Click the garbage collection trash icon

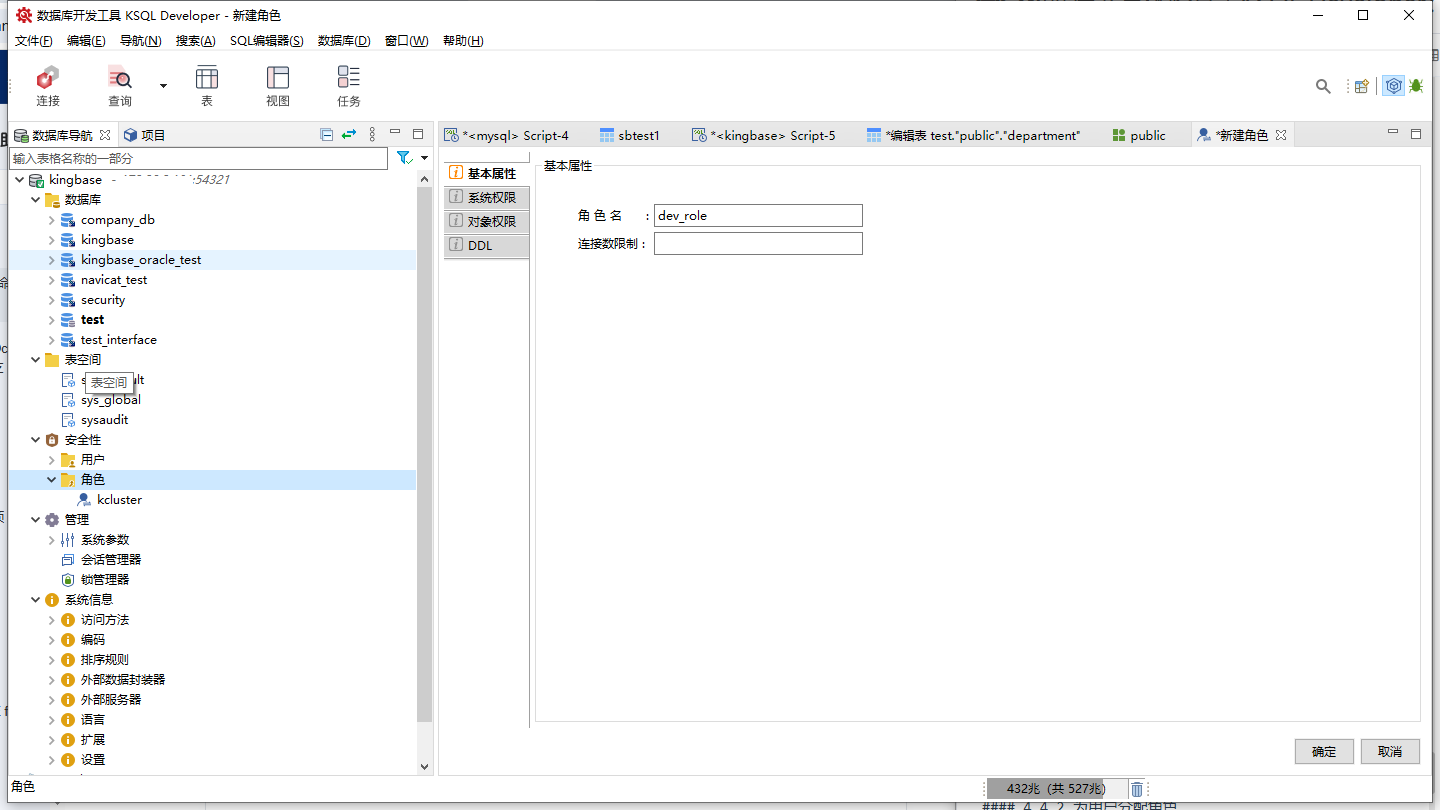[x=1137, y=789]
